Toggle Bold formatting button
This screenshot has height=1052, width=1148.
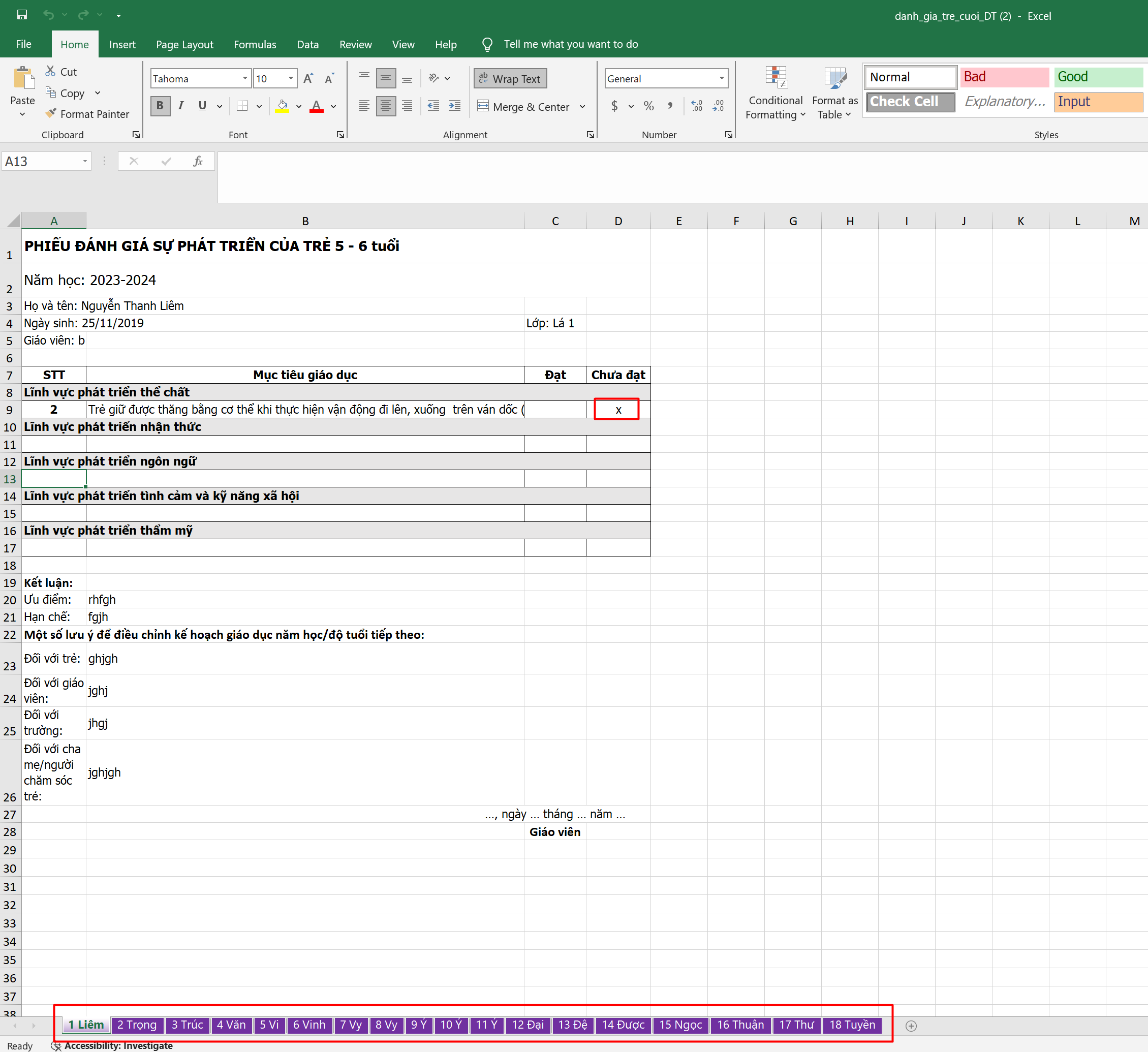tap(160, 106)
